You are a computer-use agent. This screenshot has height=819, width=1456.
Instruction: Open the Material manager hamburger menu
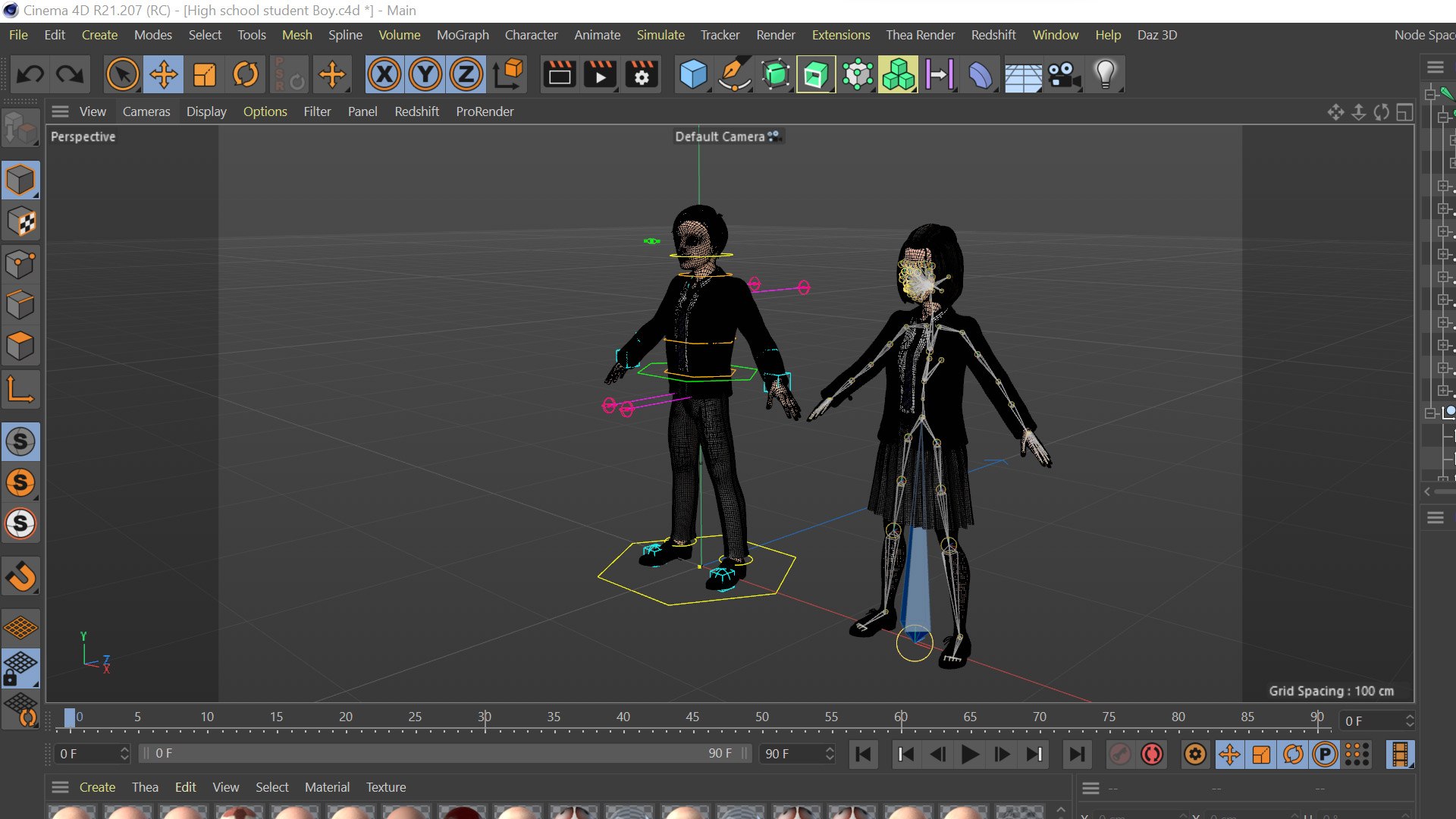[x=61, y=787]
